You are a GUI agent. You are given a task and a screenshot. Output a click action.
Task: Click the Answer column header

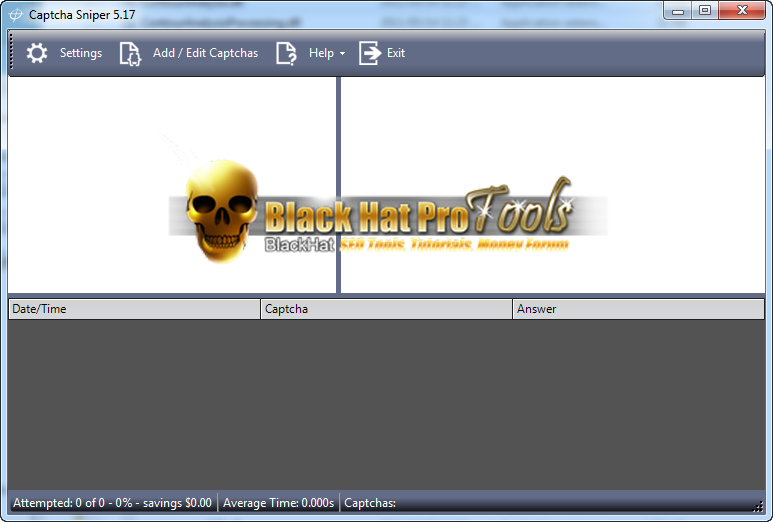639,309
